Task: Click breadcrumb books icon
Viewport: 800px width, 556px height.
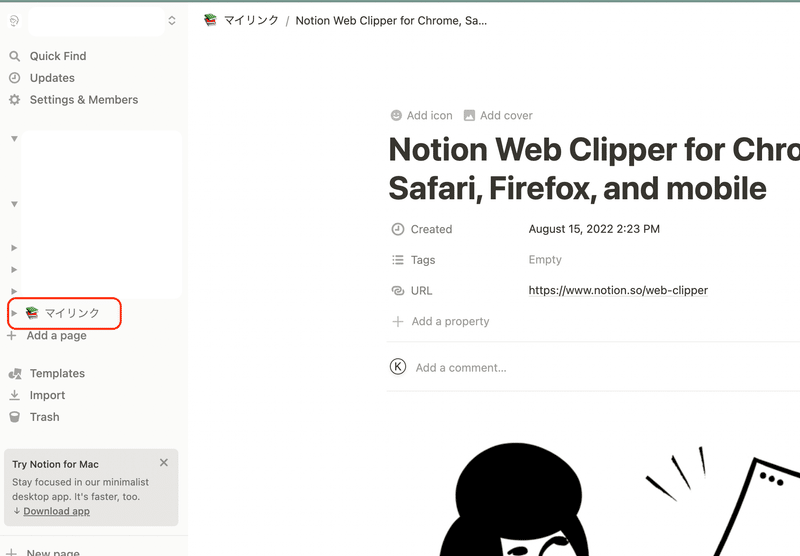Action: 210,20
